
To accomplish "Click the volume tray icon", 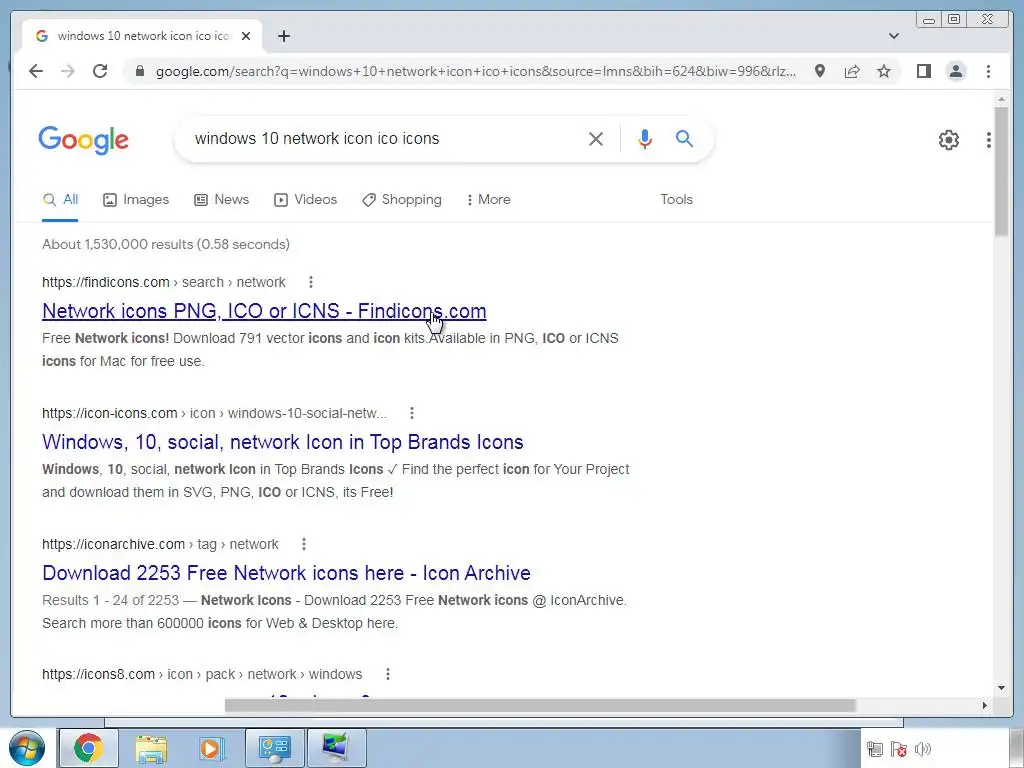I will [x=923, y=749].
